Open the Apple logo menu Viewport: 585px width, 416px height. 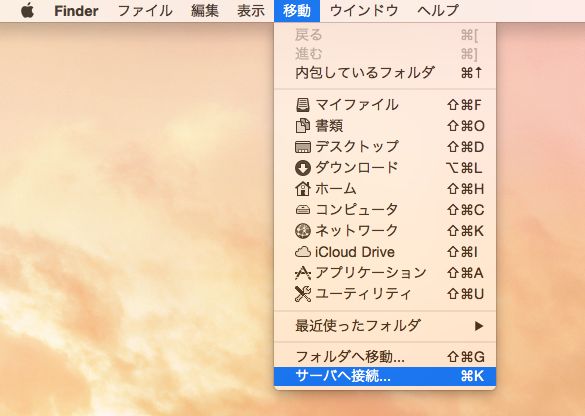tap(28, 10)
